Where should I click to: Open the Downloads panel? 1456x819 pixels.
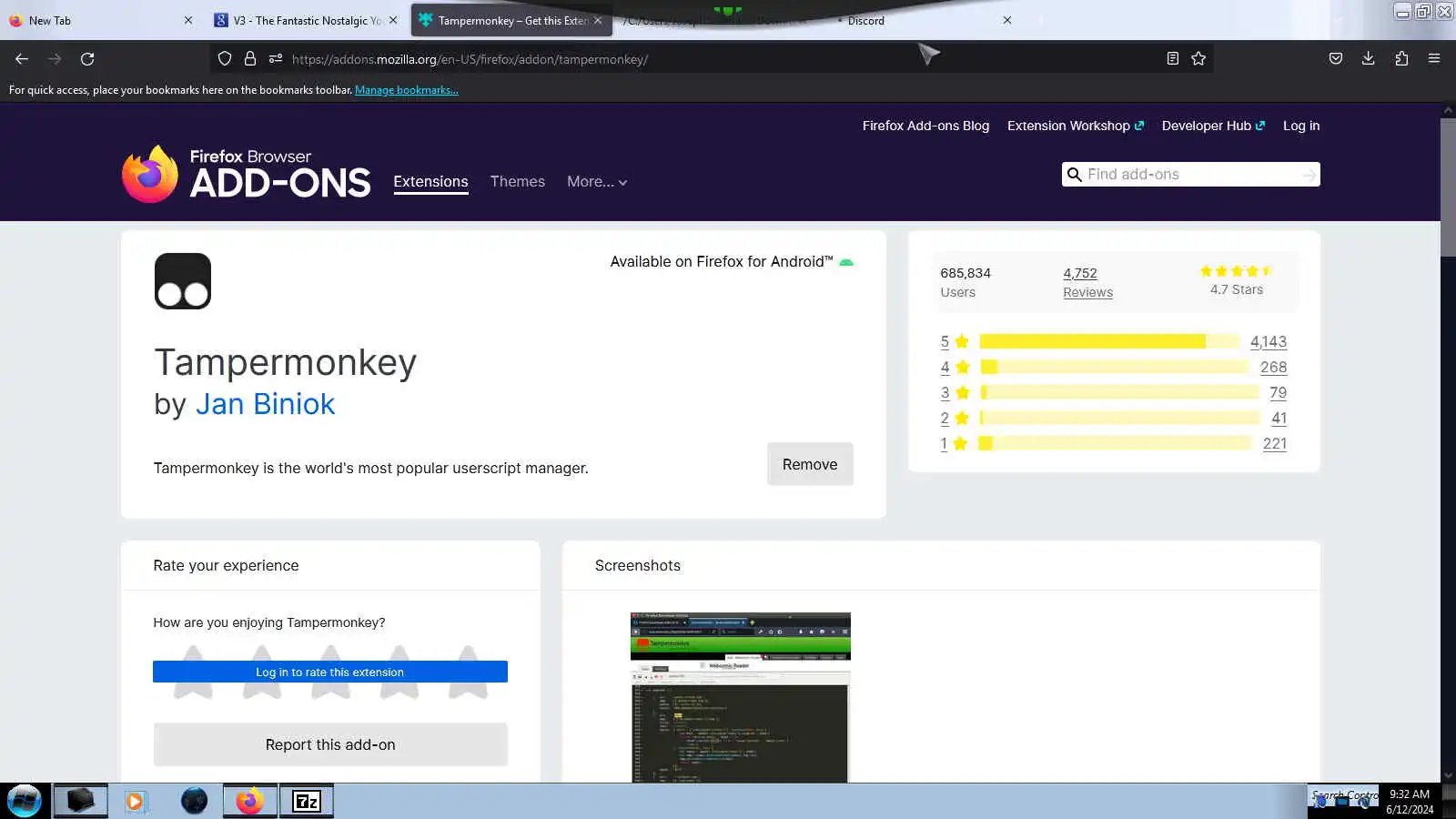pos(1369,59)
